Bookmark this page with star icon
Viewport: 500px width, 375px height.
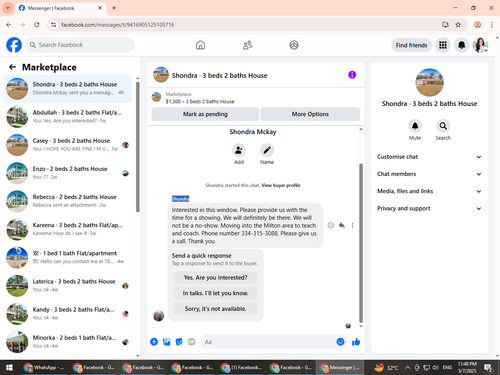click(458, 25)
